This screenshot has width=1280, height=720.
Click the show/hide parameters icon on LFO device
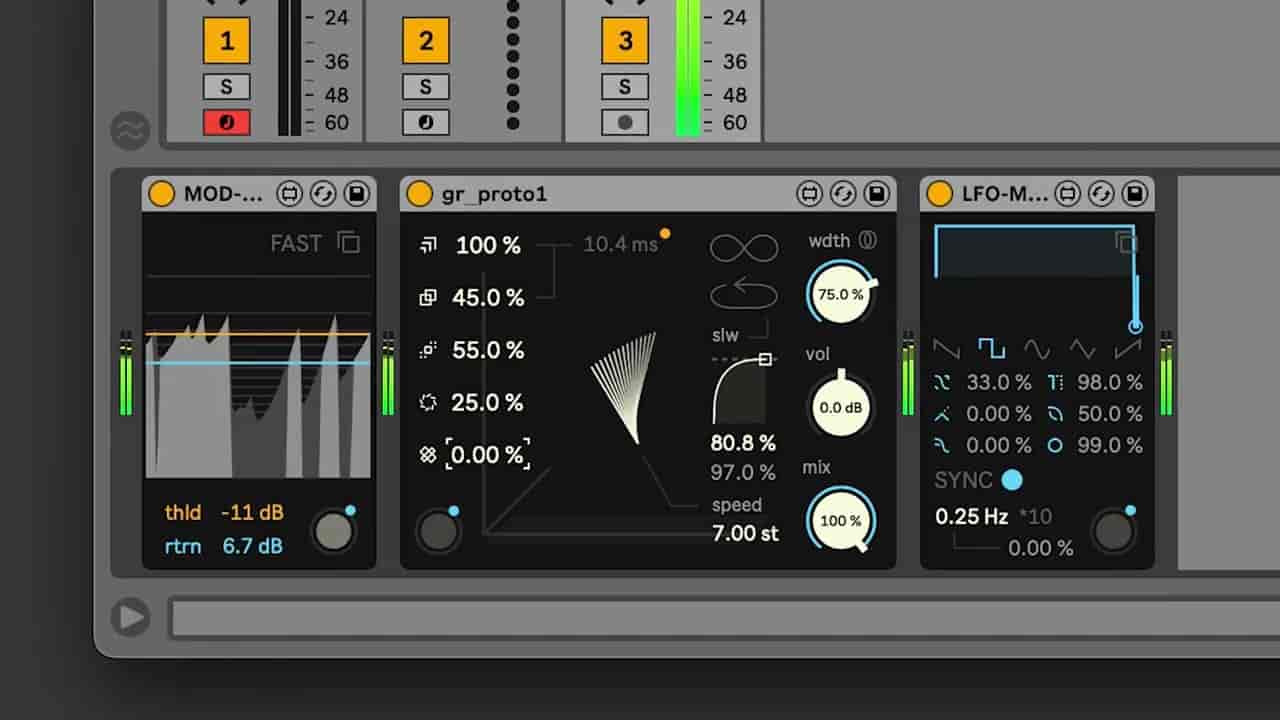tap(1068, 193)
